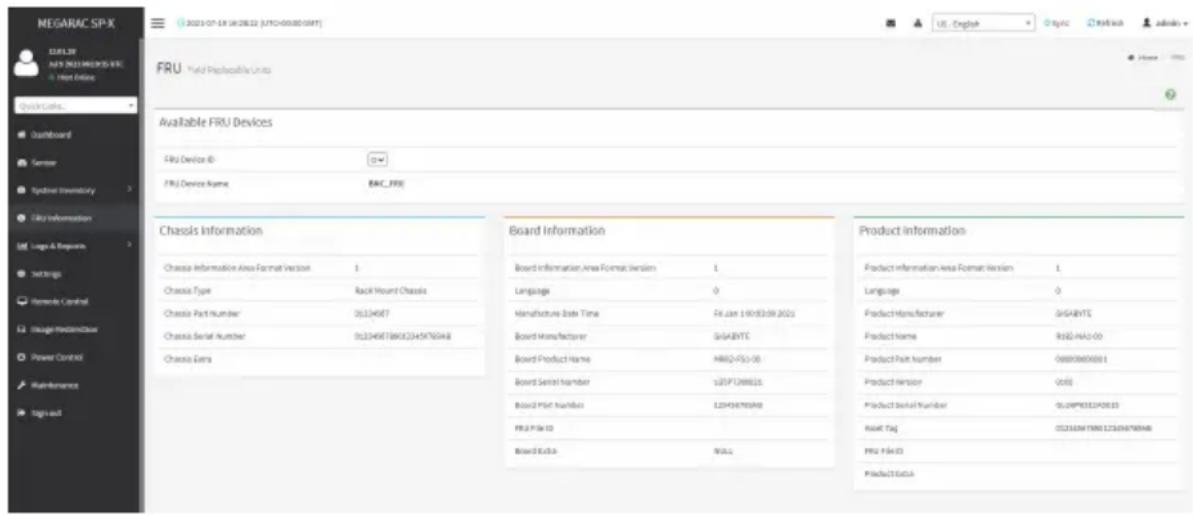
Task: Click the Sign out icon
Action: tap(21, 413)
